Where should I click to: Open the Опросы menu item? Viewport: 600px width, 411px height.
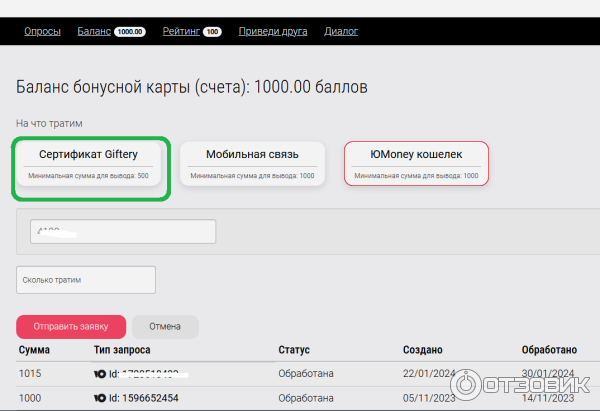point(41,31)
